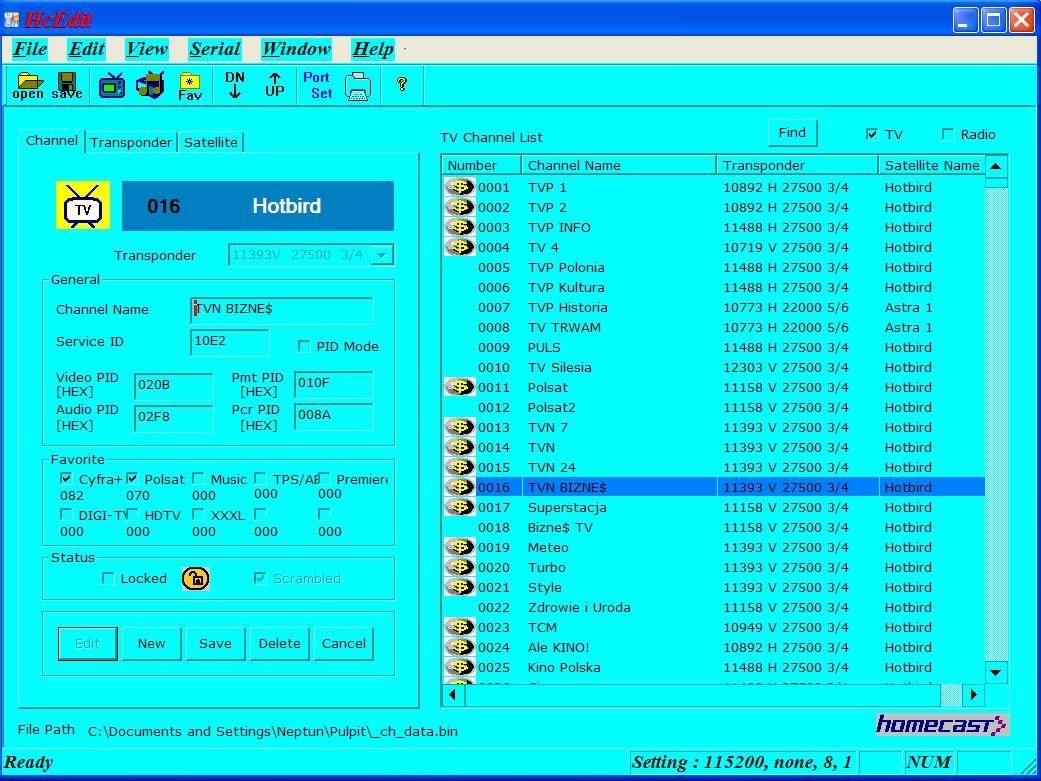Select the TV TRWAM channel row
Screen dimensions: 1041x781
[x=714, y=327]
